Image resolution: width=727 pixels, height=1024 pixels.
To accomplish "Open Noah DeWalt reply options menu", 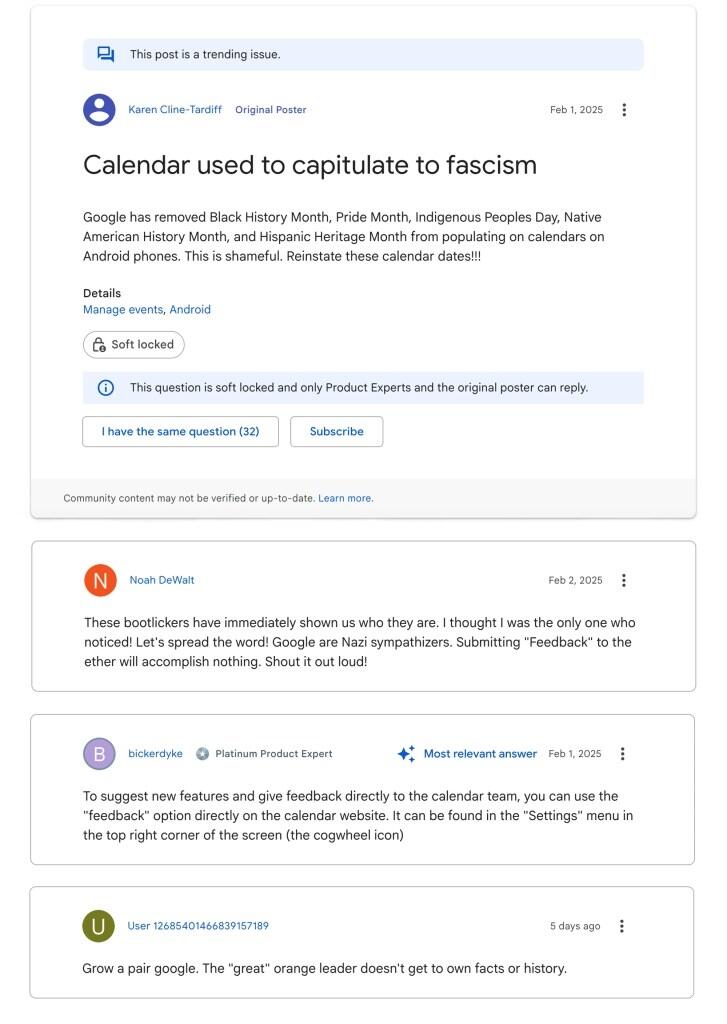I will tap(624, 580).
